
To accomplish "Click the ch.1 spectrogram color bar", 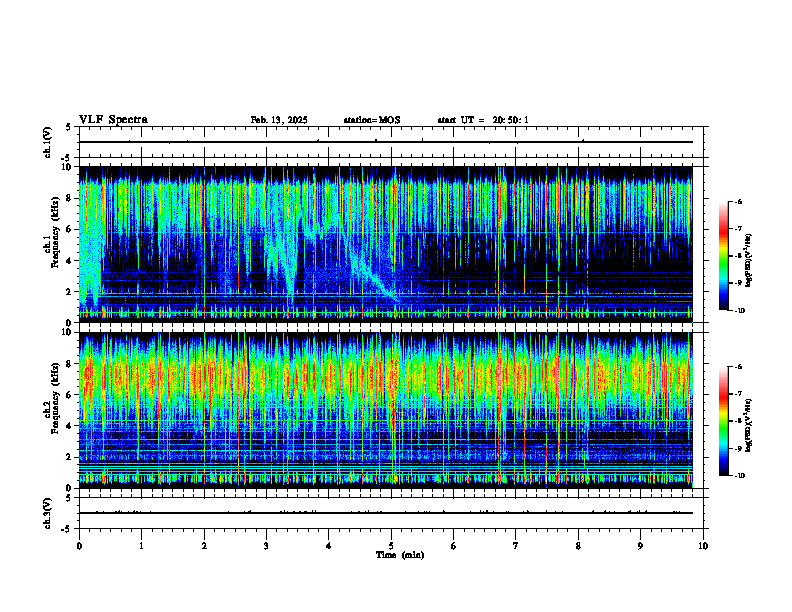I will tap(723, 256).
